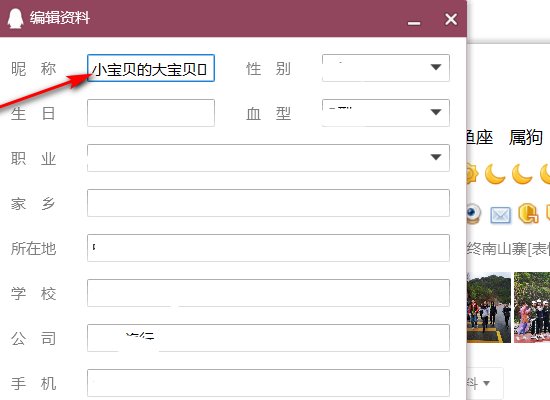Expand the 血型 blood type dropdown
The width and height of the screenshot is (550, 400).
(385, 113)
